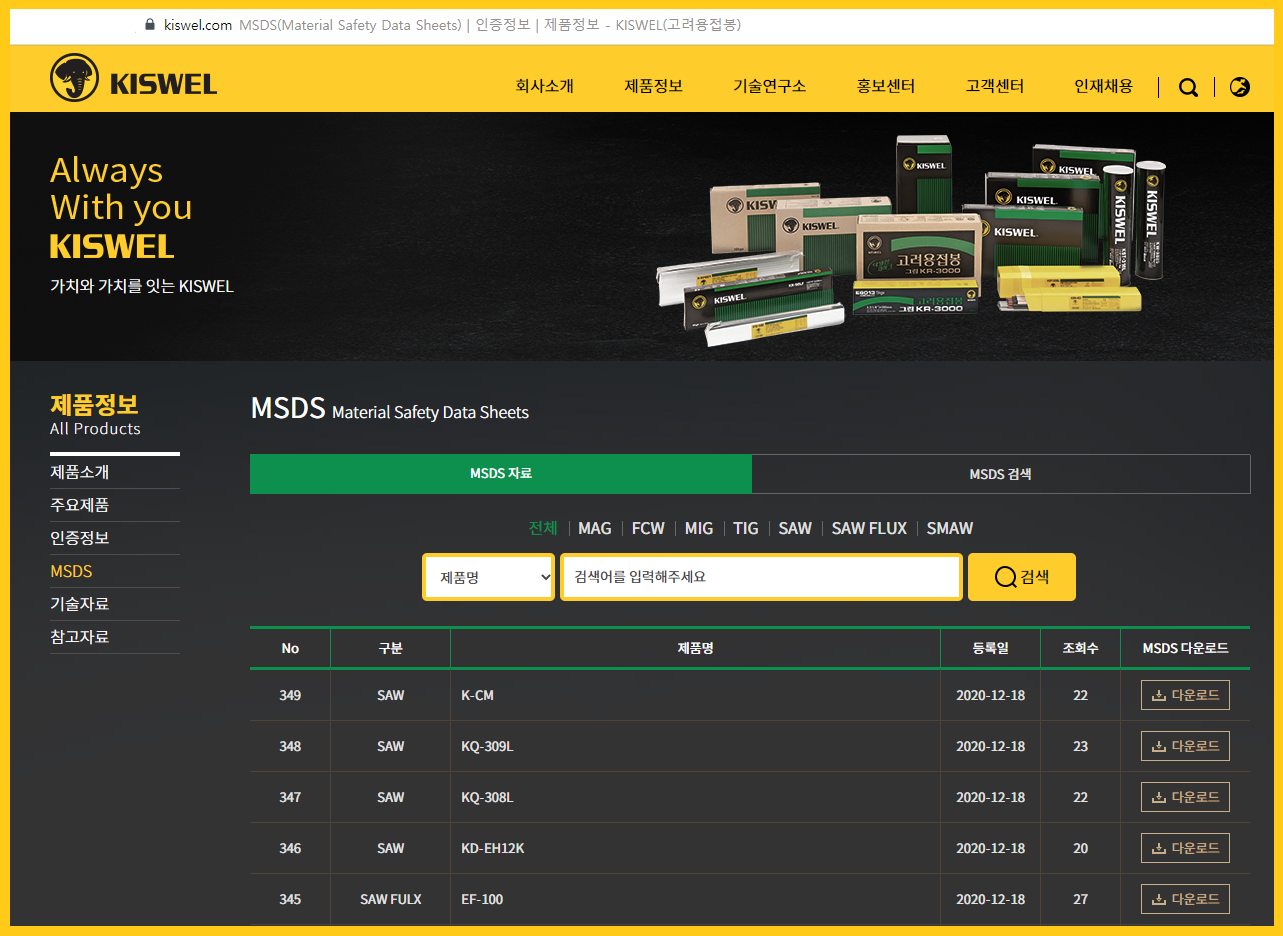Download MSDS for KQ-309L
This screenshot has height=936, width=1283.
pyautogui.click(x=1185, y=746)
